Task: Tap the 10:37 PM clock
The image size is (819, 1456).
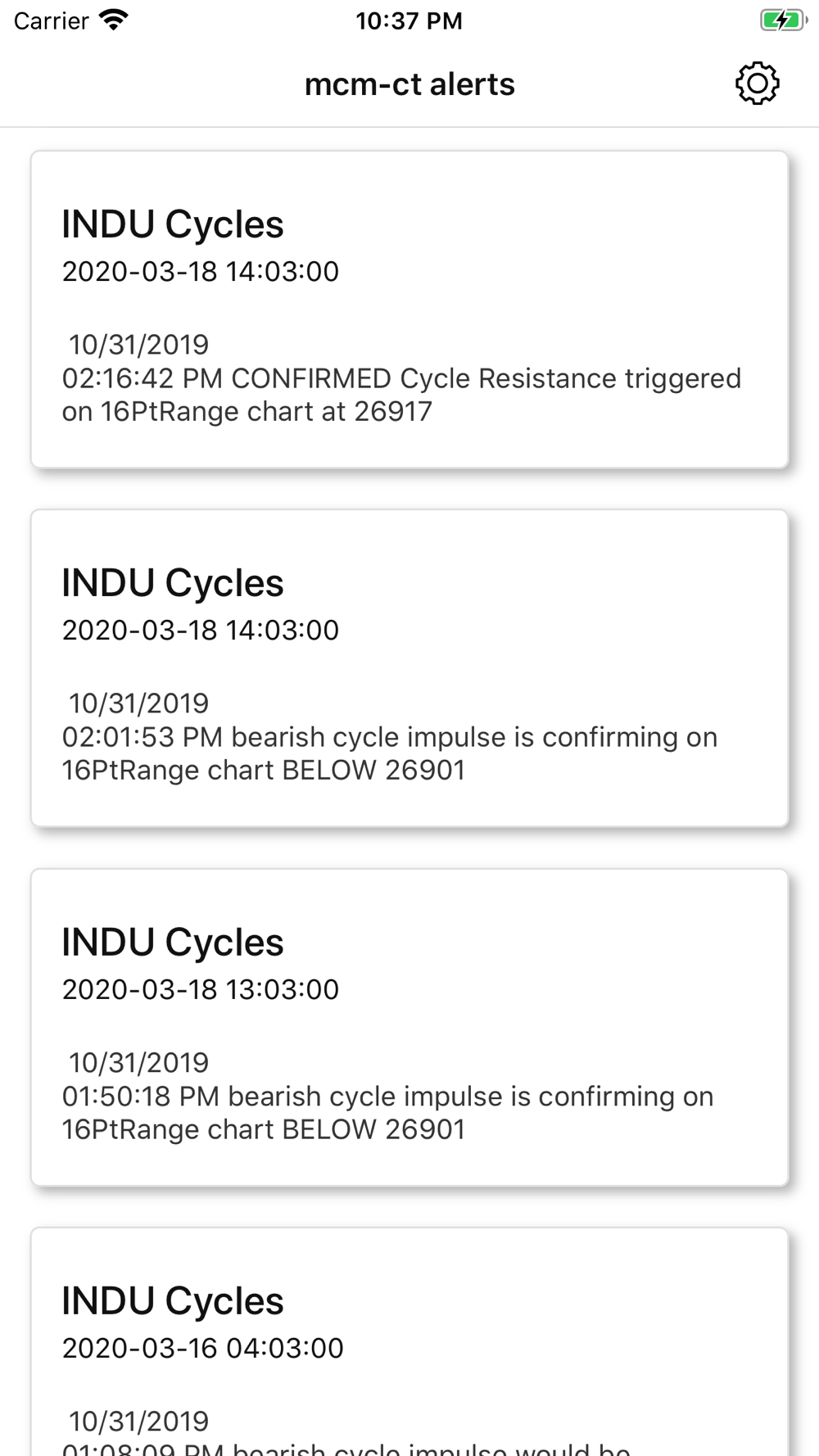Action: [409, 20]
